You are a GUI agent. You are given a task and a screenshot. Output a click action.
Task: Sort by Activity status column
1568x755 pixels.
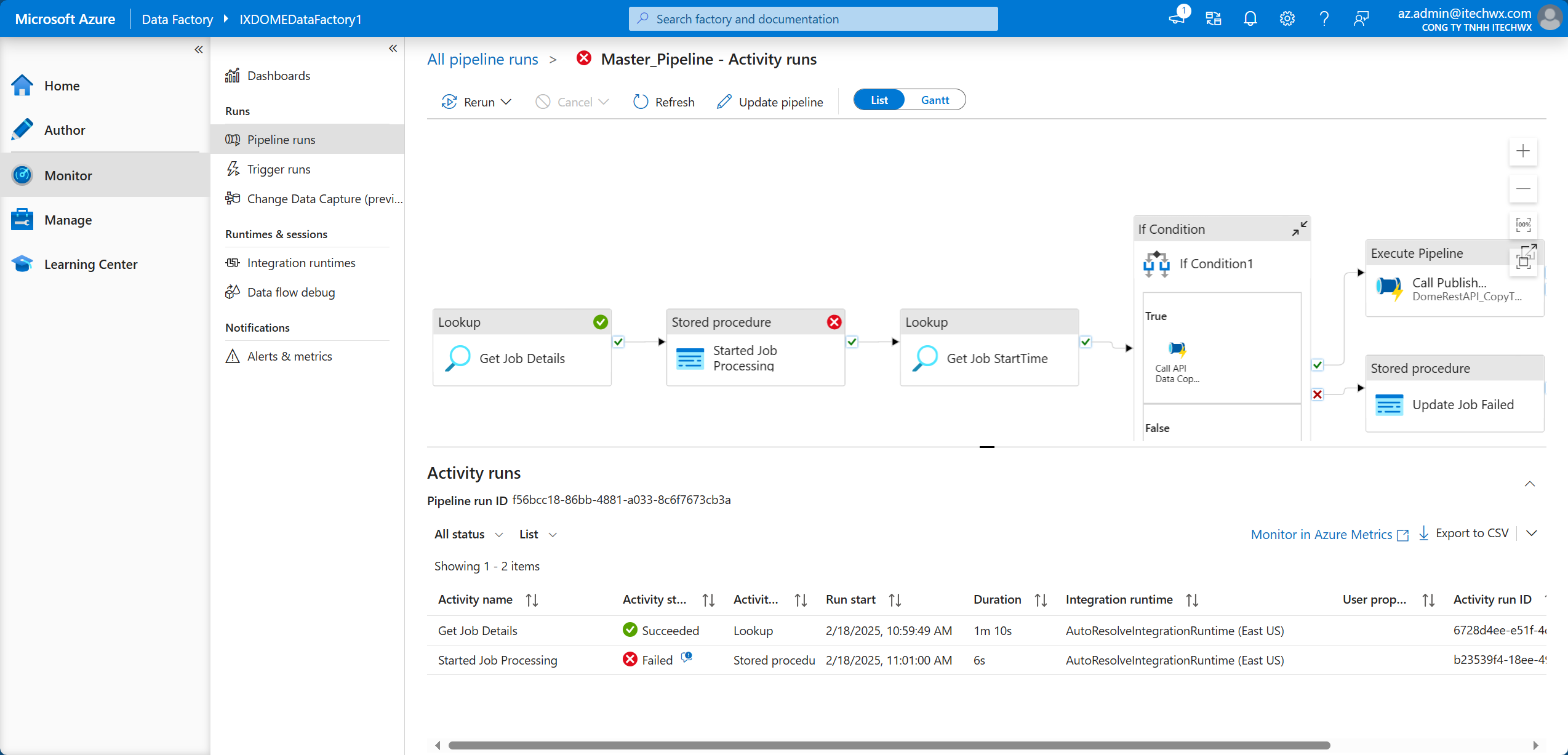coord(708,600)
